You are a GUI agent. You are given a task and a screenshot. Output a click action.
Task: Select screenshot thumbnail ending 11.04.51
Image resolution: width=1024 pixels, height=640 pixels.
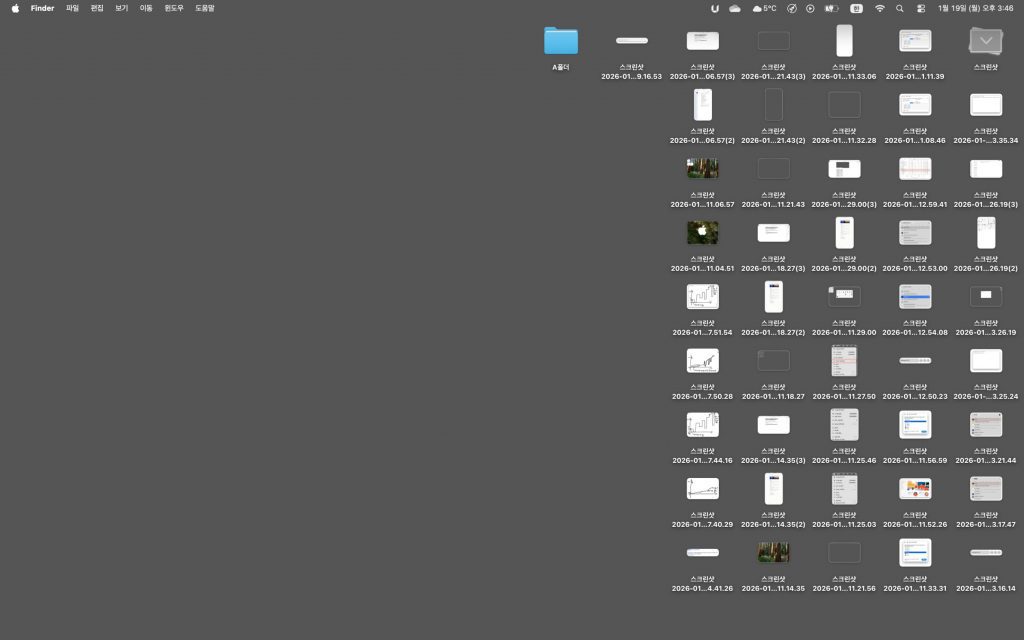pos(702,233)
